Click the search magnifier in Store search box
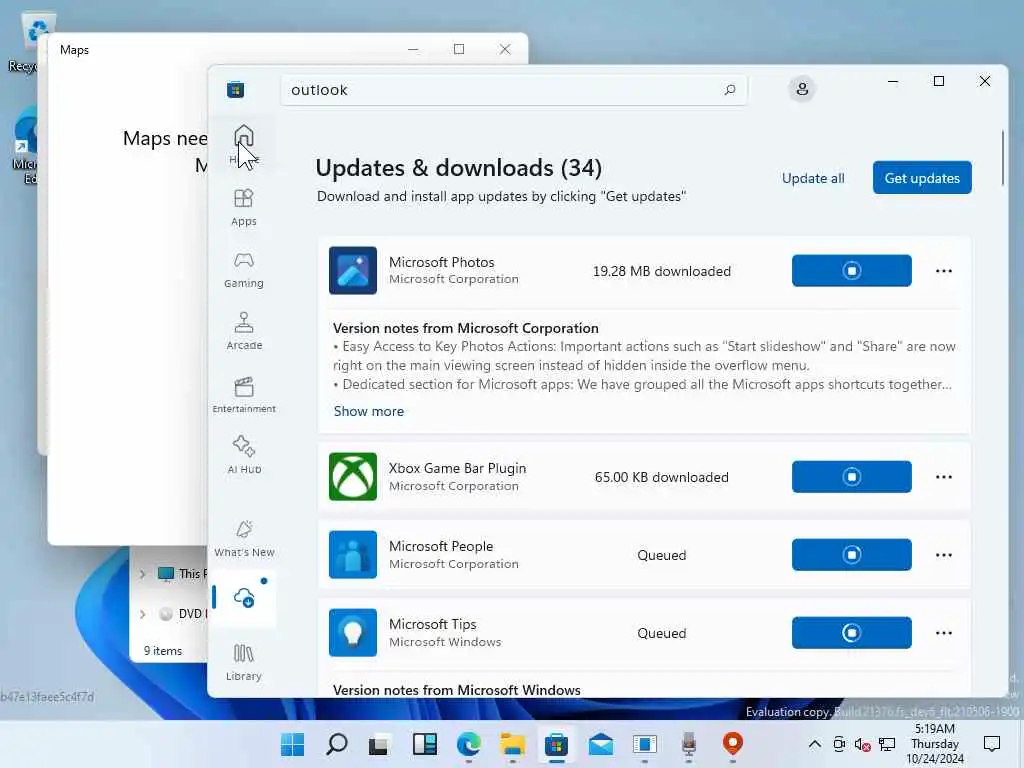 coord(729,89)
